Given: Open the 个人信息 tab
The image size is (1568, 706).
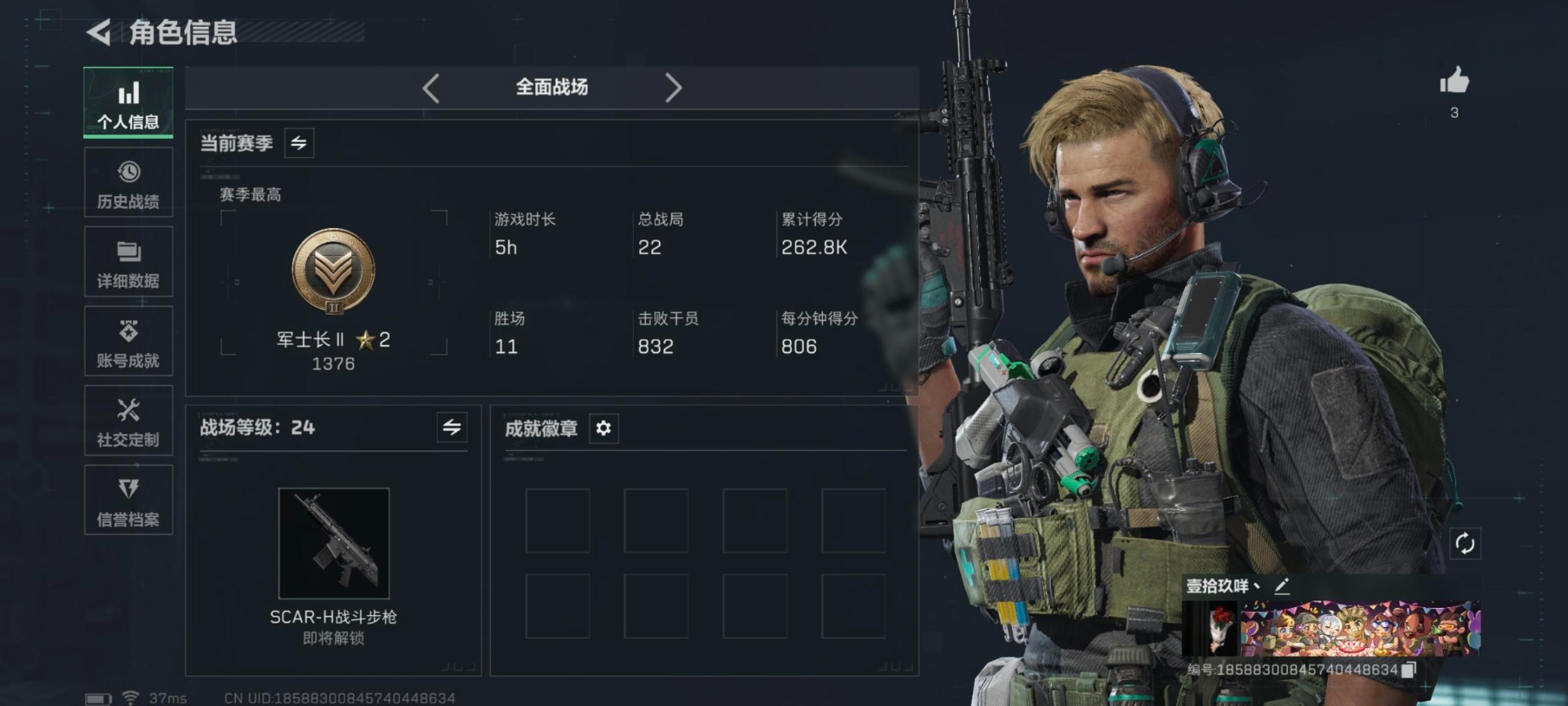Looking at the screenshot, I should [x=128, y=103].
